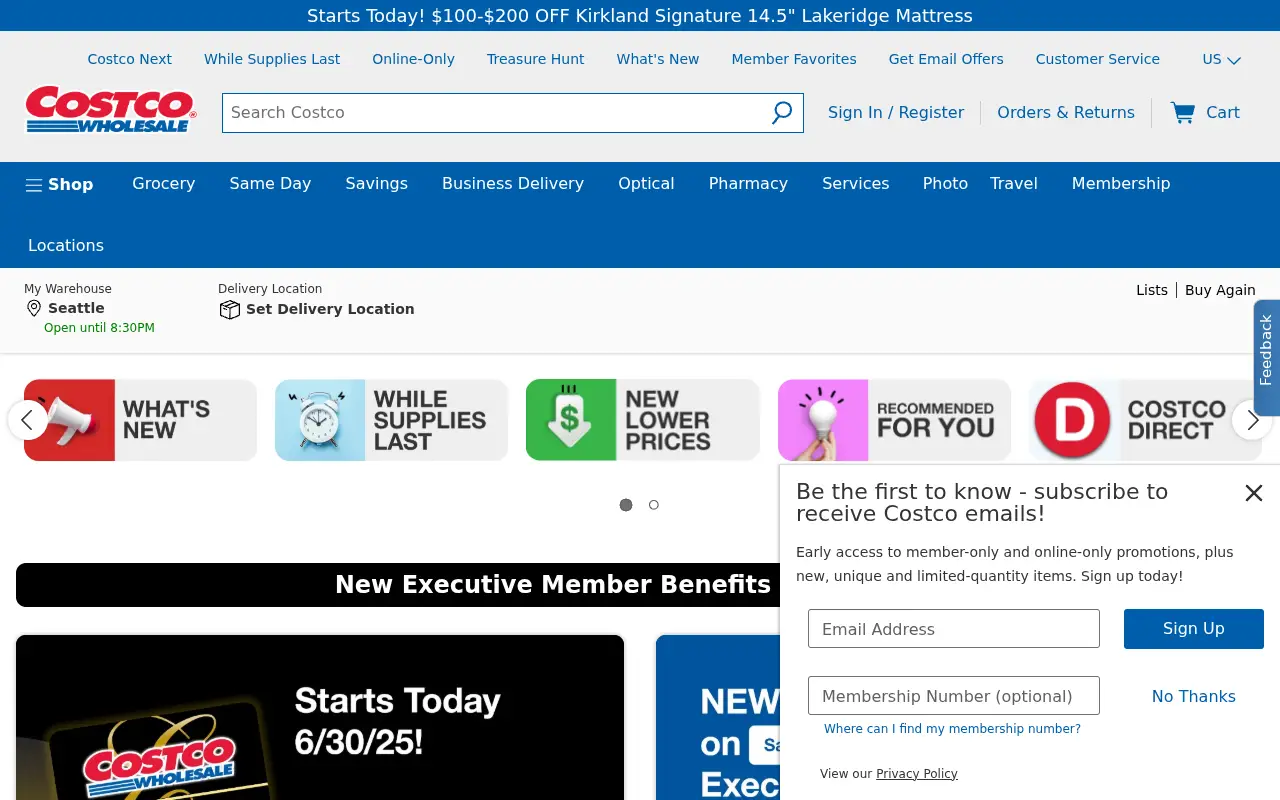1280x800 pixels.
Task: Select the second carousel page dot
Action: click(654, 505)
